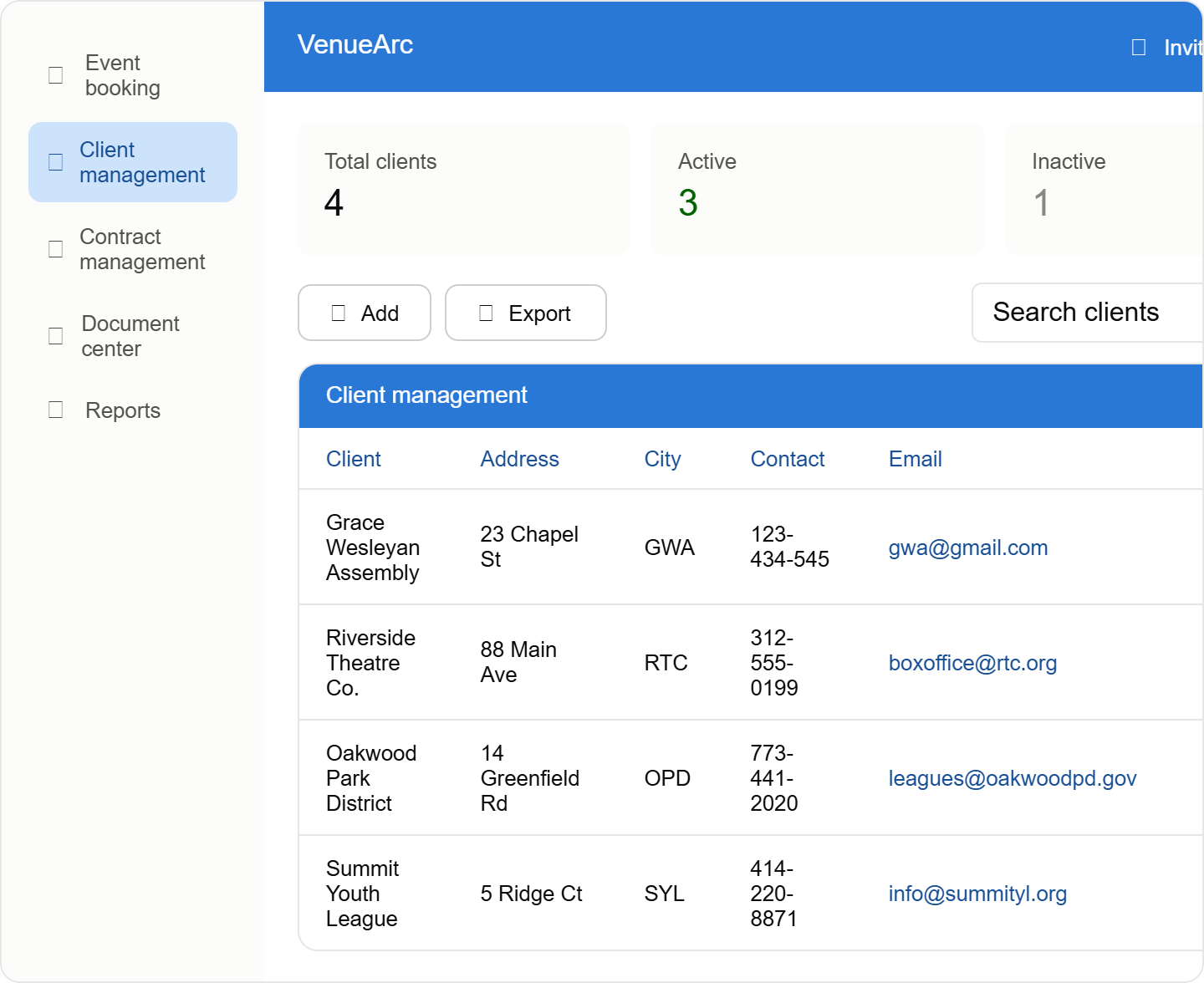Click the Reports sidebar icon

56,410
